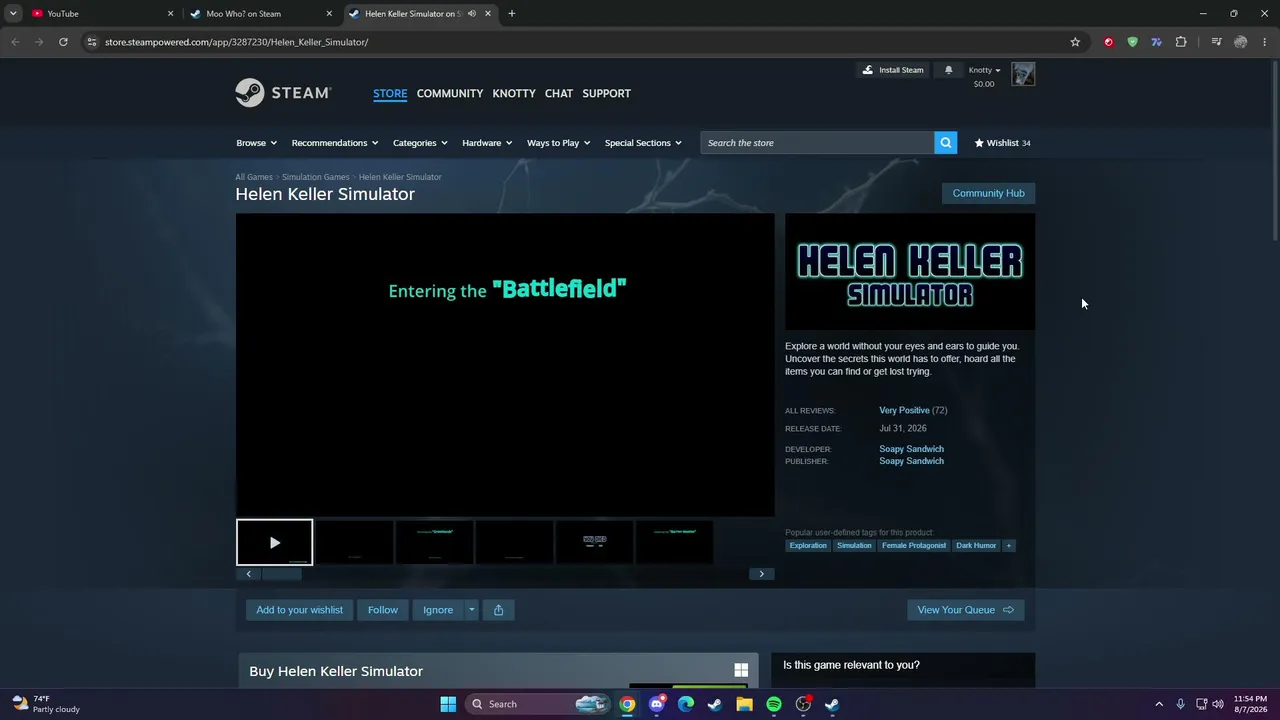This screenshot has height=720, width=1280.
Task: Click the 7TV extension icon
Action: [1156, 42]
